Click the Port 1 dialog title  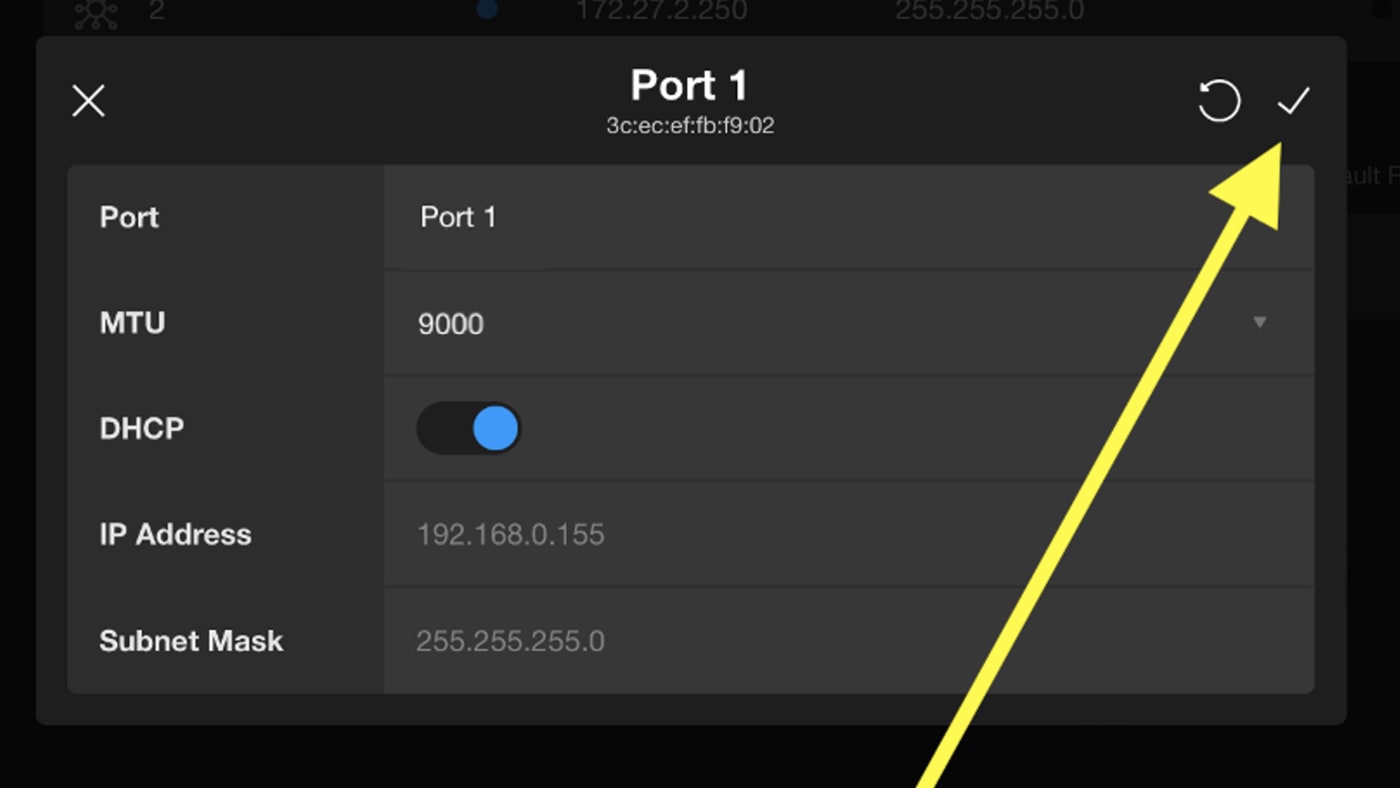pos(689,86)
